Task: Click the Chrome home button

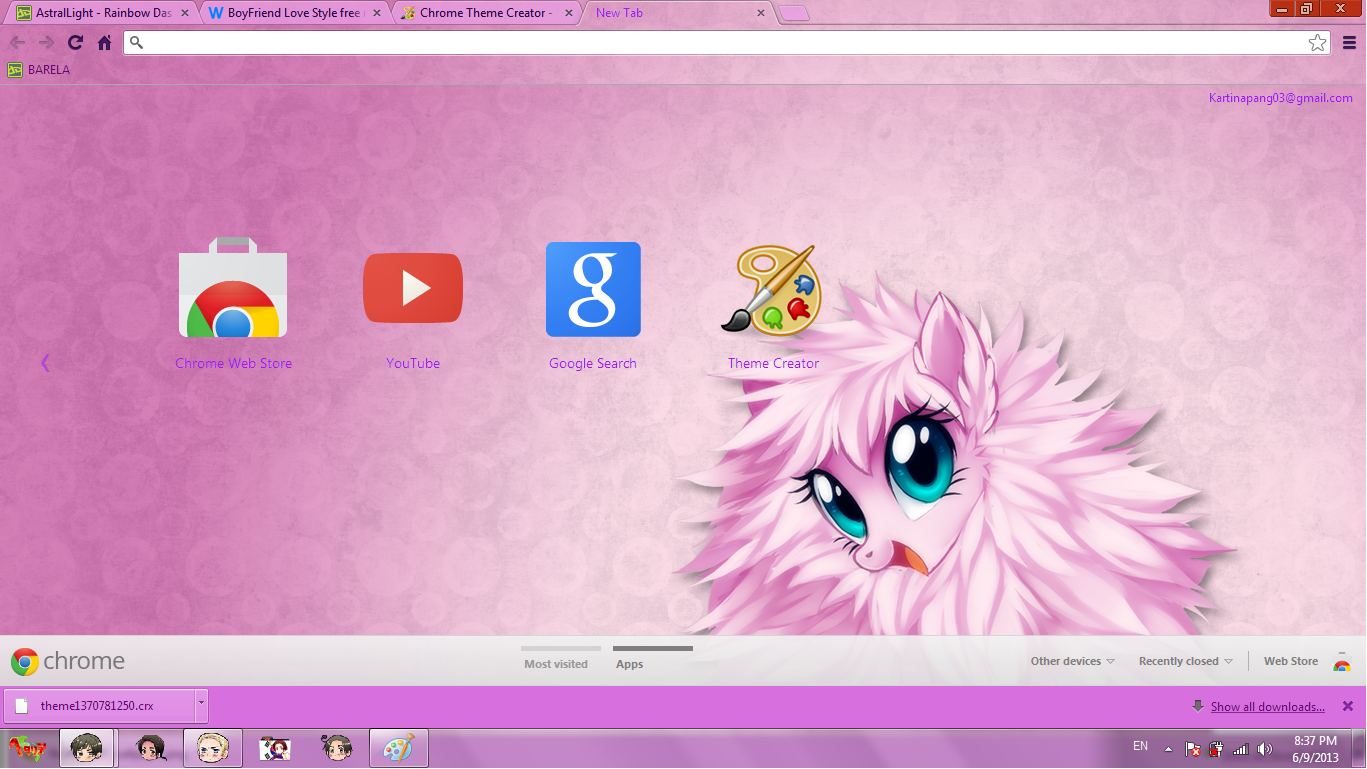Action: pos(103,42)
